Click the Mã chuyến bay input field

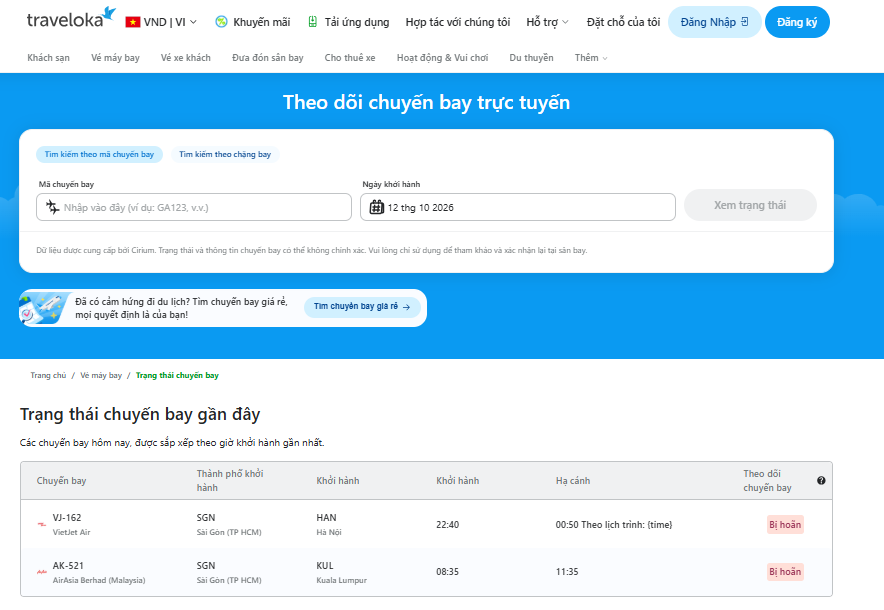pyautogui.click(x=194, y=207)
